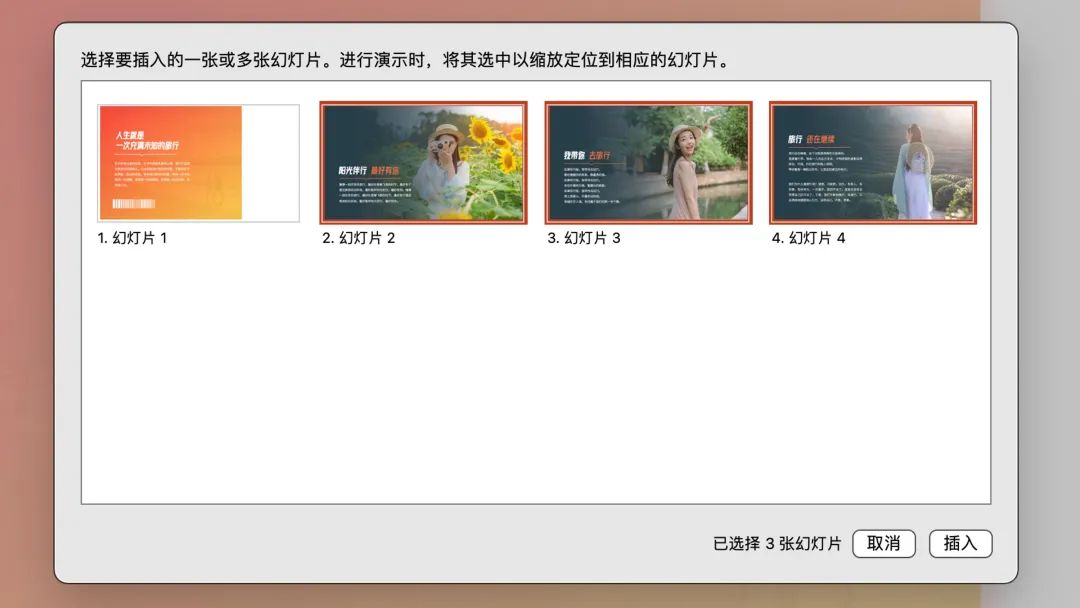Click the instruction text starting with 选择要插入的
The height and width of the screenshot is (608, 1080).
point(405,60)
